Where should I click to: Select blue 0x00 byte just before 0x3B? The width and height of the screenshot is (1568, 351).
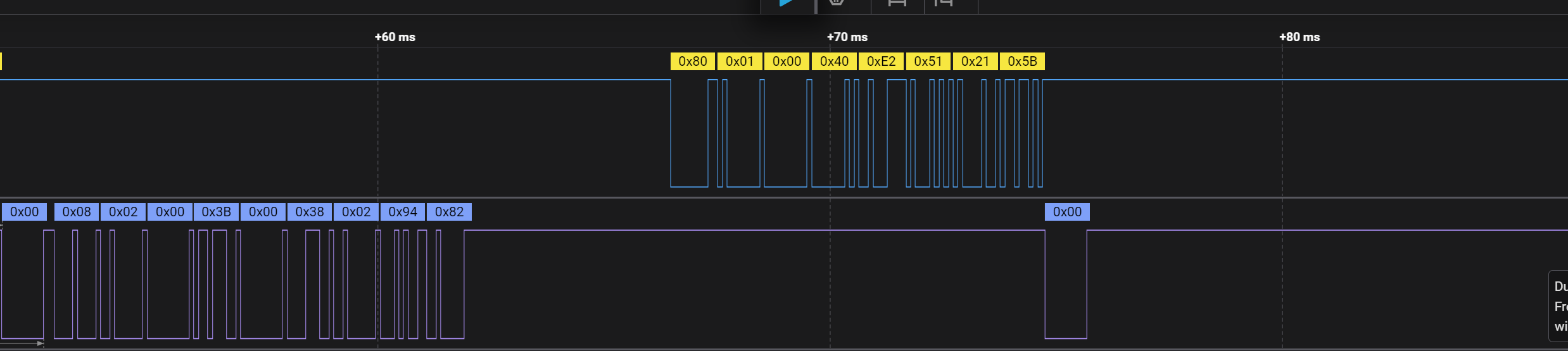point(170,212)
